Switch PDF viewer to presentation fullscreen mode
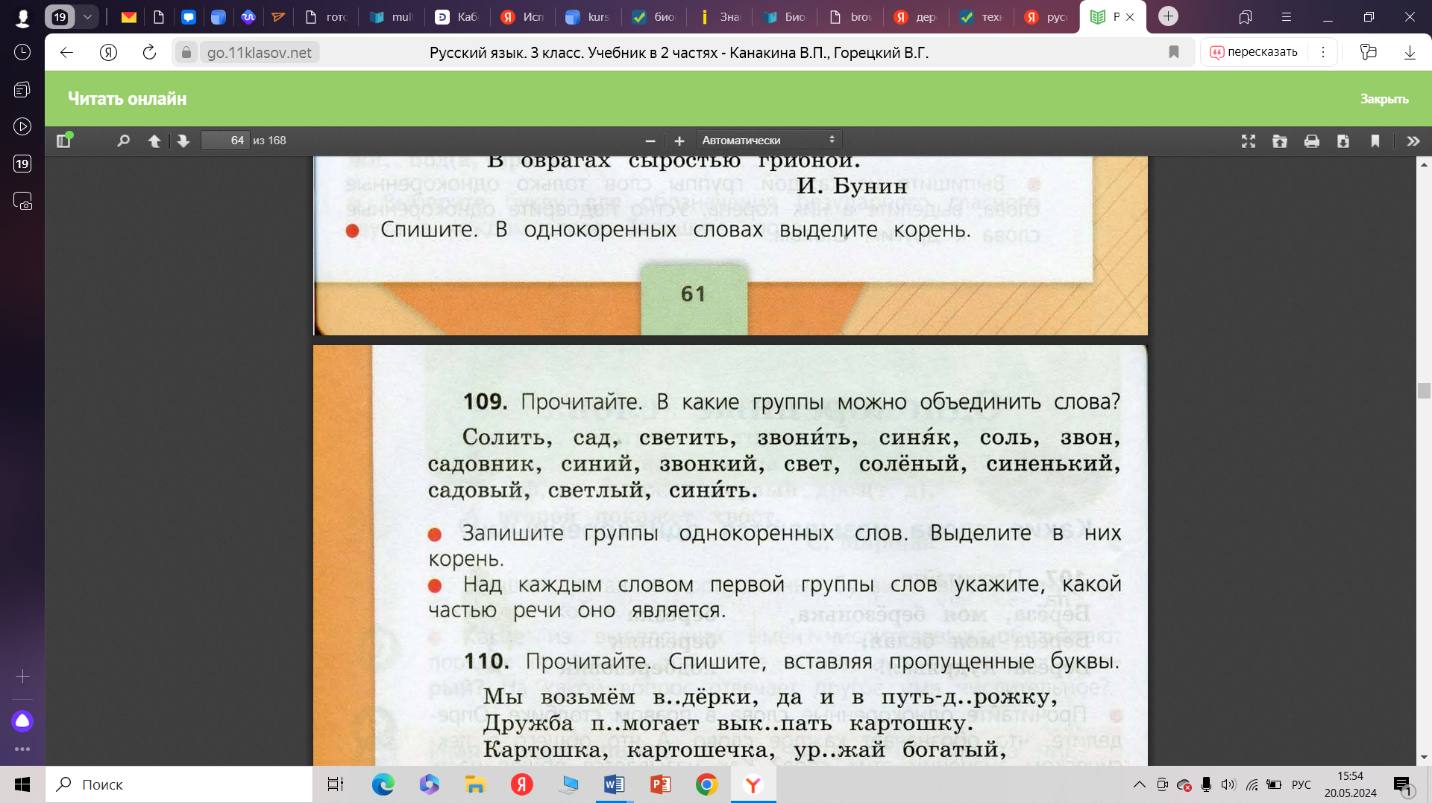This screenshot has width=1432, height=803. coord(1248,141)
